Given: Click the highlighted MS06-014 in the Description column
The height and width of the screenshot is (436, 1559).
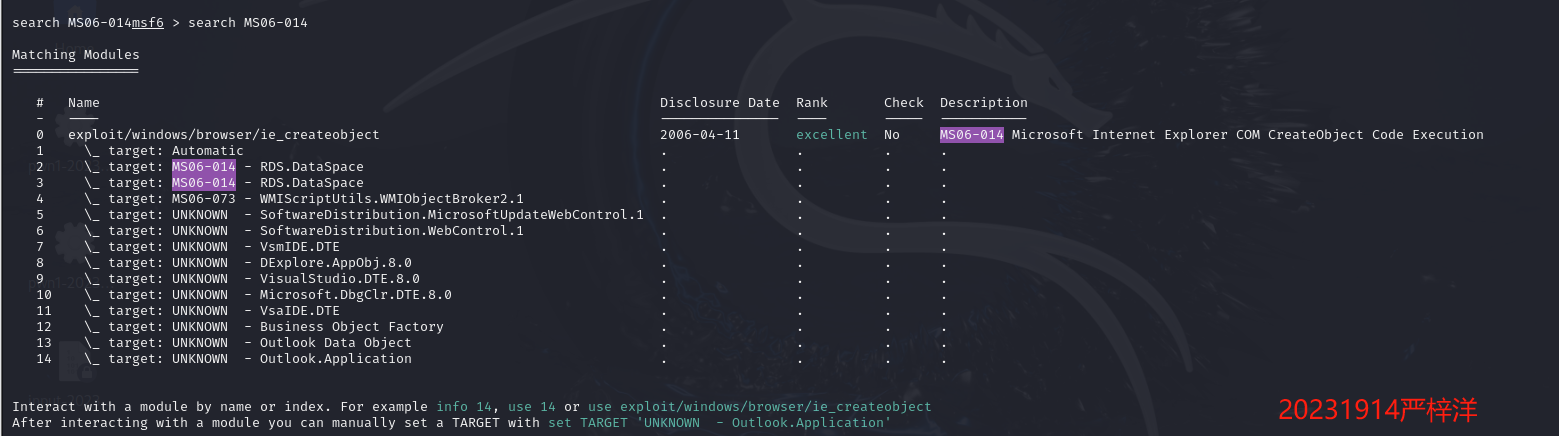Looking at the screenshot, I should pos(971,135).
